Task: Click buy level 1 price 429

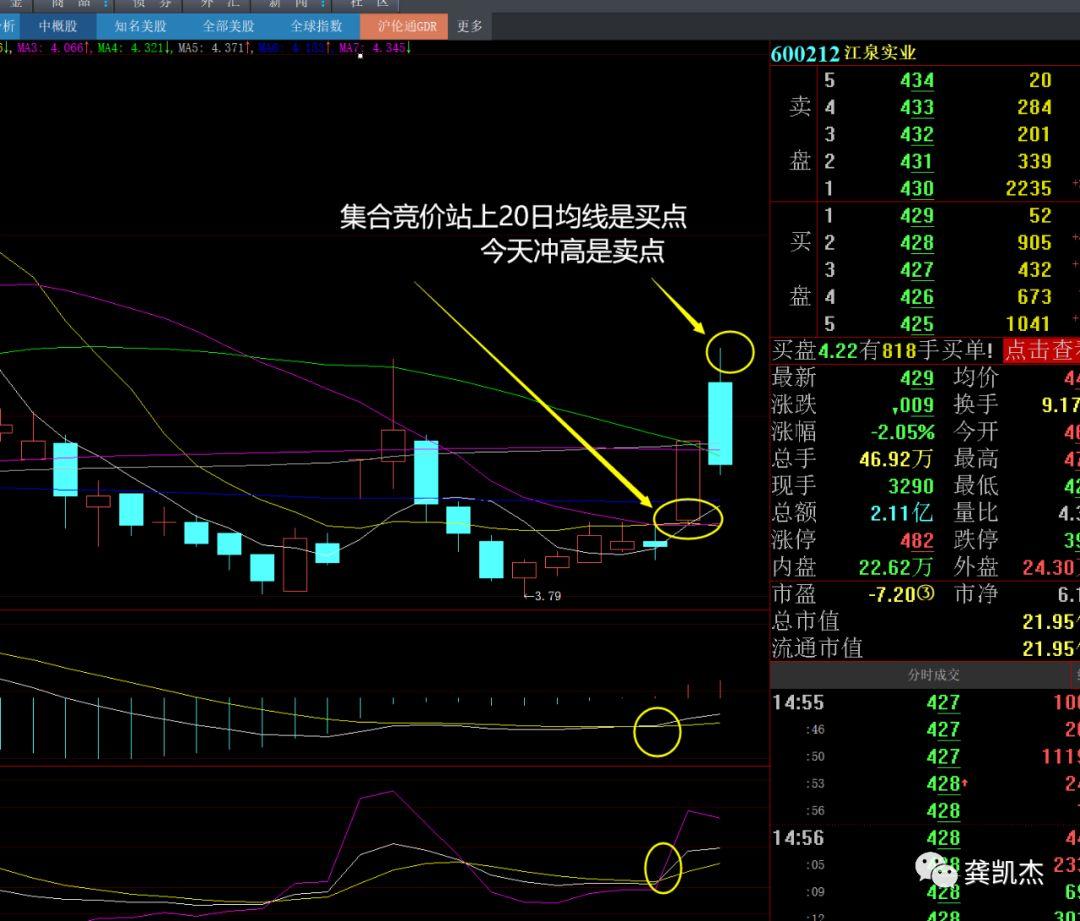Action: (x=917, y=216)
